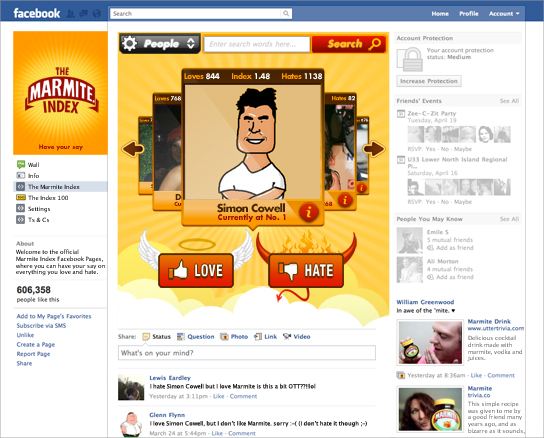The height and width of the screenshot is (438, 544).
Task: Click the Marmite Index page logo image
Action: pyautogui.click(x=60, y=93)
